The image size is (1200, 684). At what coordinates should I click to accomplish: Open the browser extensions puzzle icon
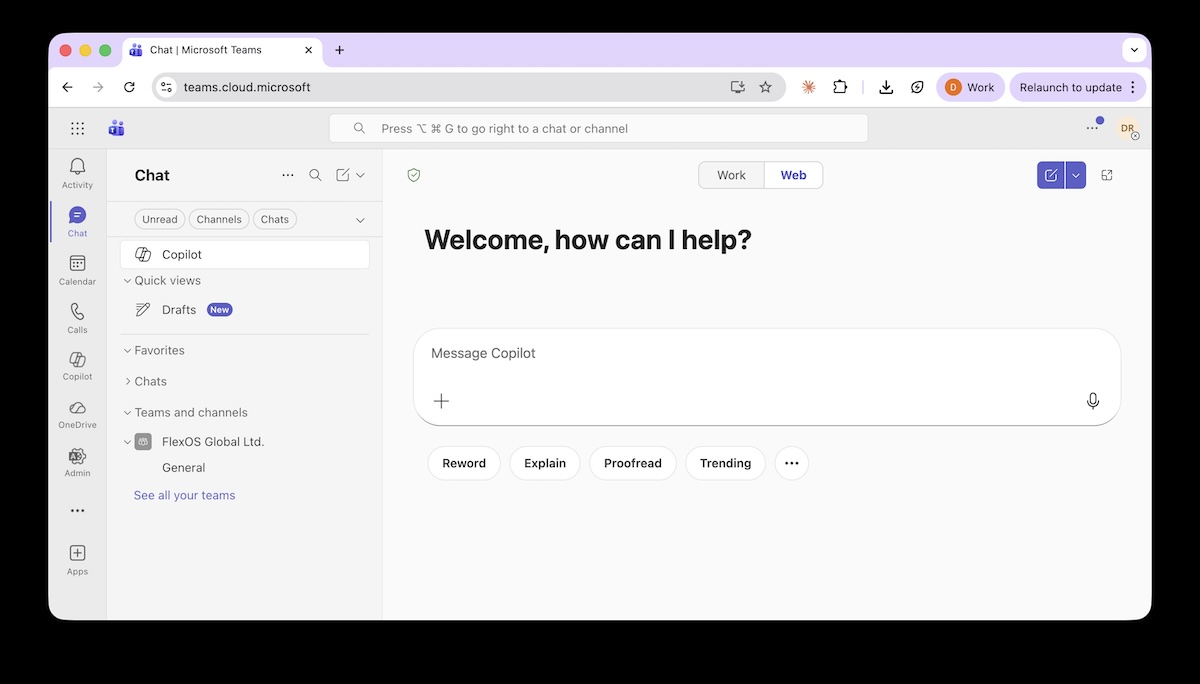point(840,87)
